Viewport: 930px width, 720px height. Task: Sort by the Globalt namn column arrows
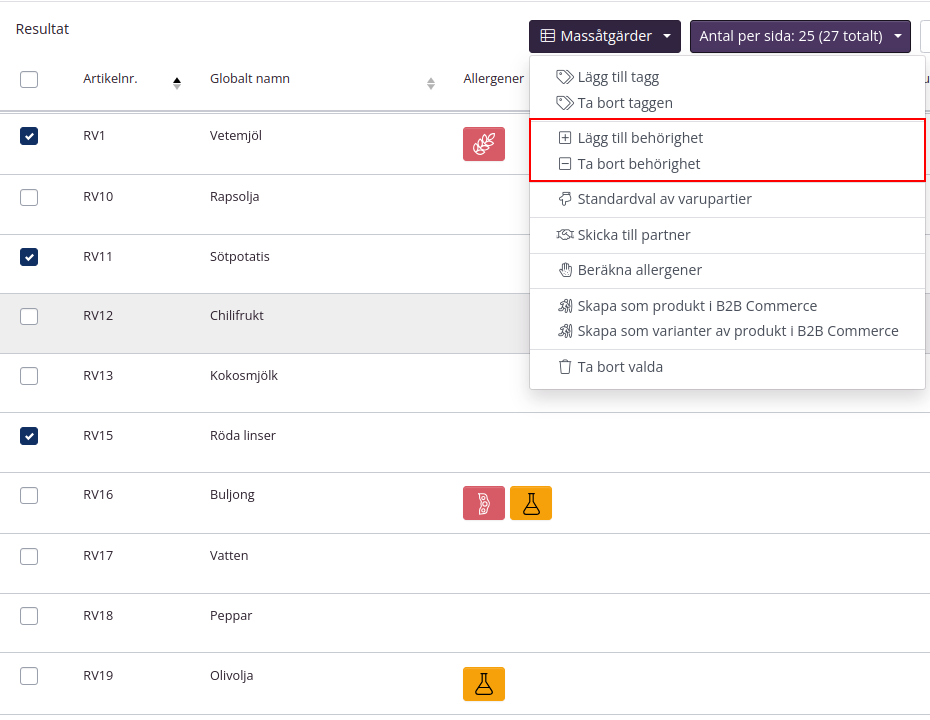coord(431,83)
